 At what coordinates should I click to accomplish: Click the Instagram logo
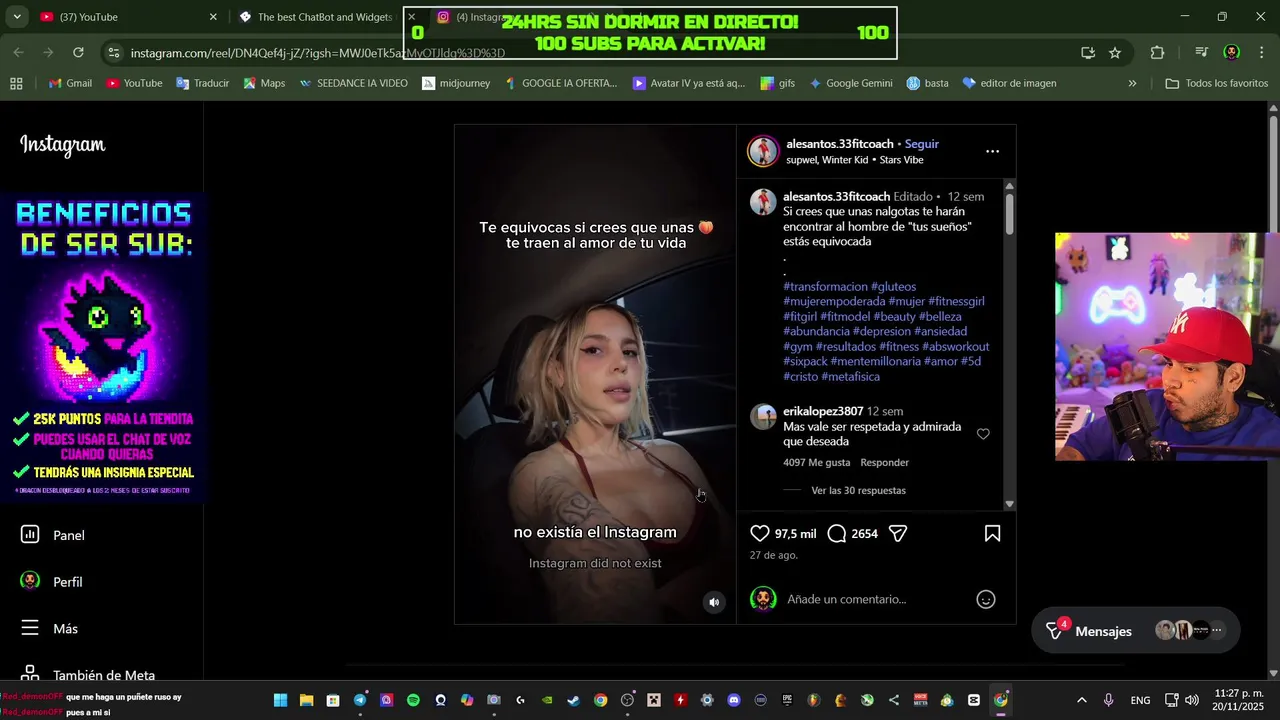62,145
